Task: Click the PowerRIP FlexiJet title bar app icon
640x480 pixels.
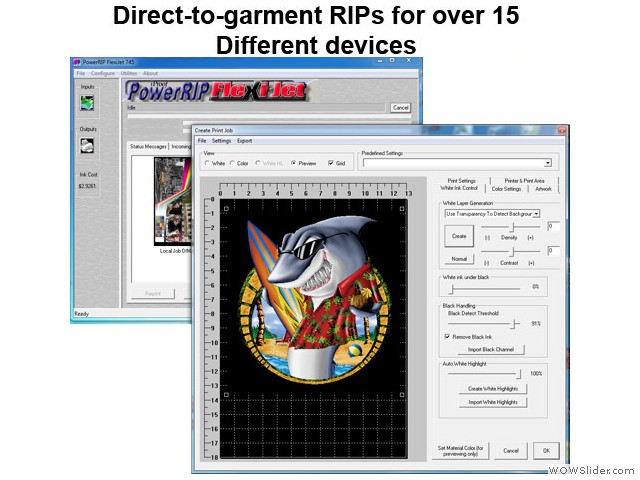Action: [x=77, y=62]
